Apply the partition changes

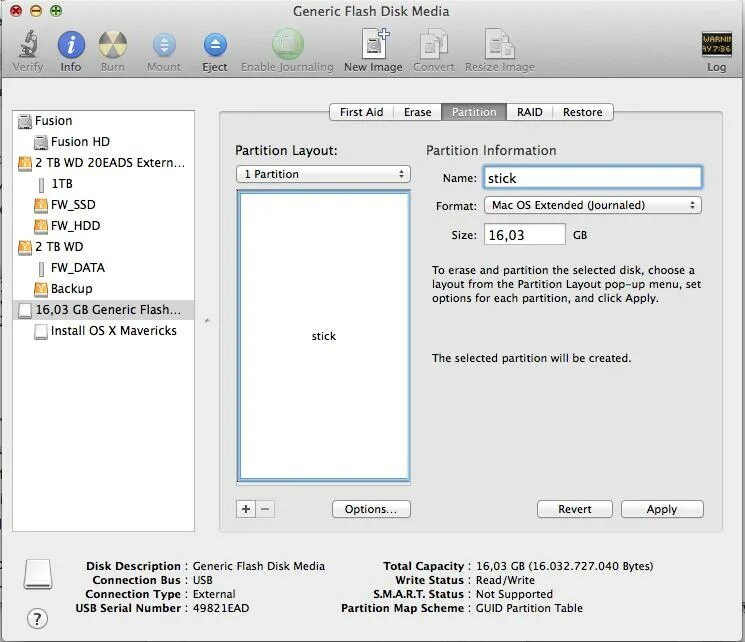(662, 509)
